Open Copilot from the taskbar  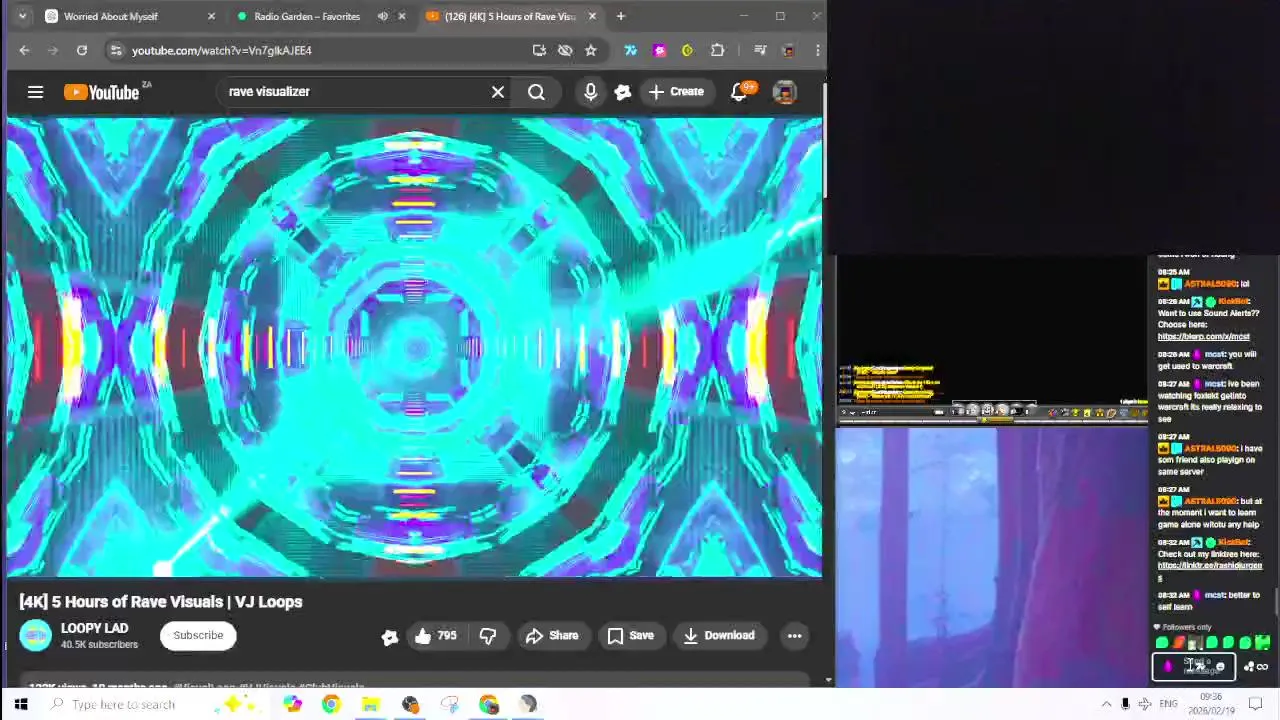click(x=292, y=704)
